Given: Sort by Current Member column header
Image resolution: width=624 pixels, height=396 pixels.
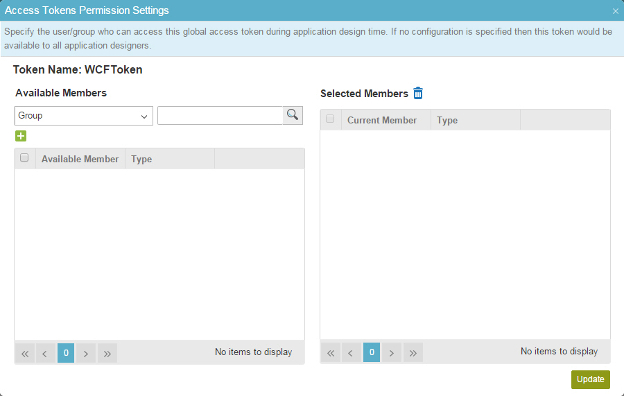Looking at the screenshot, I should pos(382,120).
